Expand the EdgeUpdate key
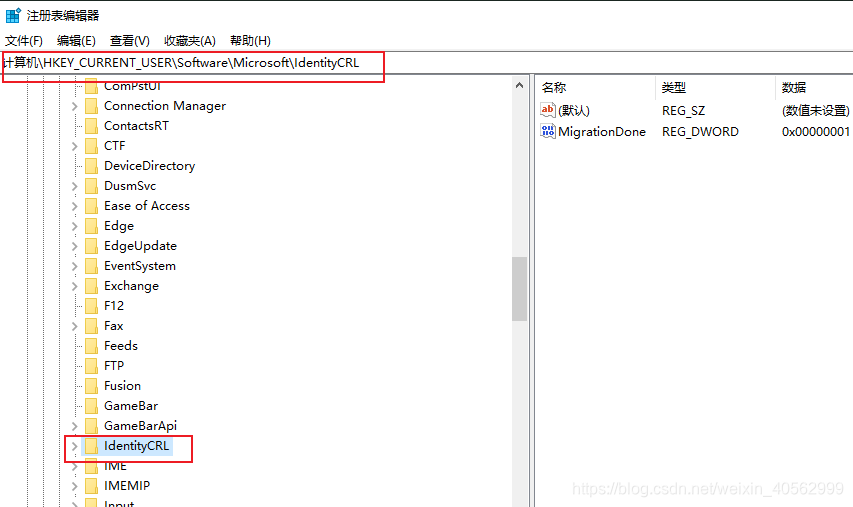Viewport: 853px width, 507px height. (75, 246)
